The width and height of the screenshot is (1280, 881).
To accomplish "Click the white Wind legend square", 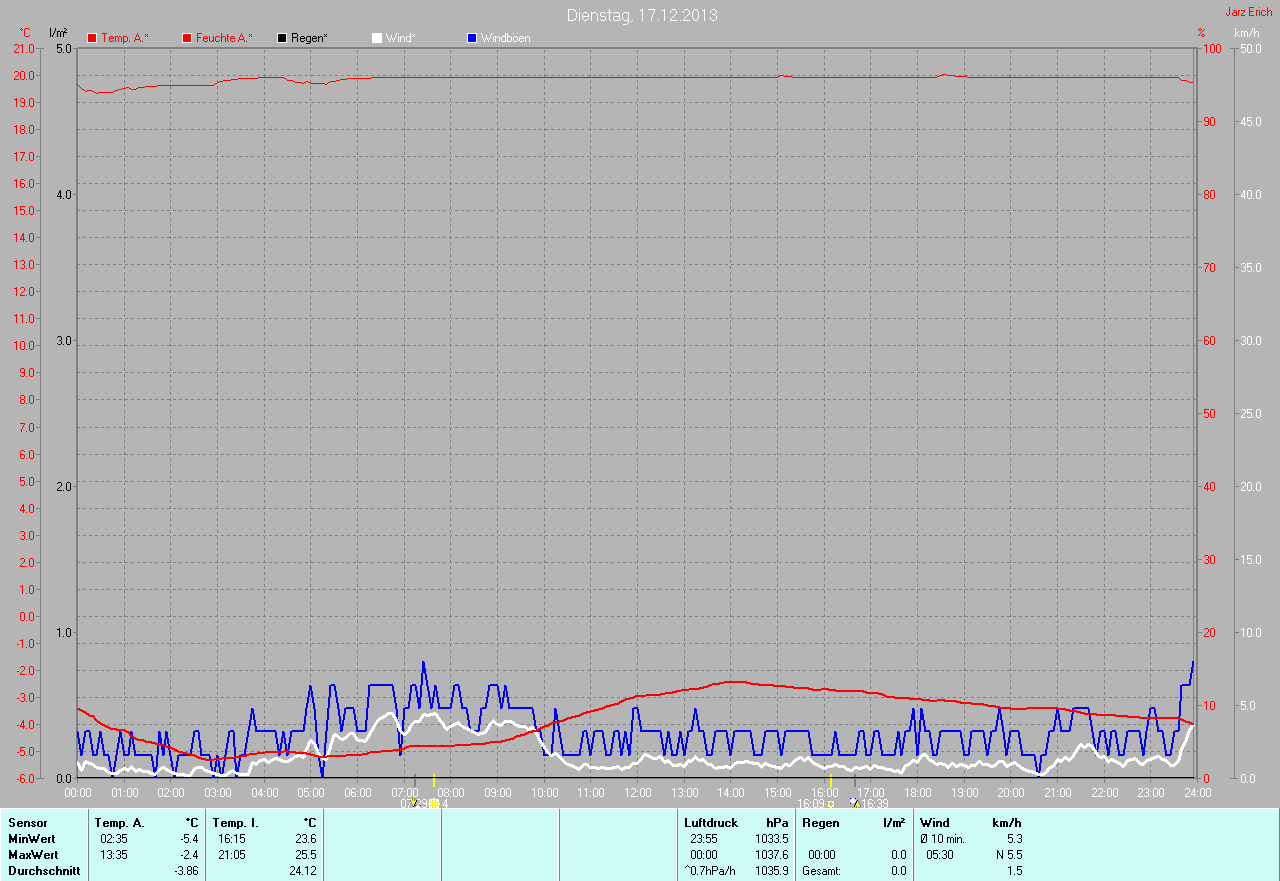I will click(x=377, y=38).
